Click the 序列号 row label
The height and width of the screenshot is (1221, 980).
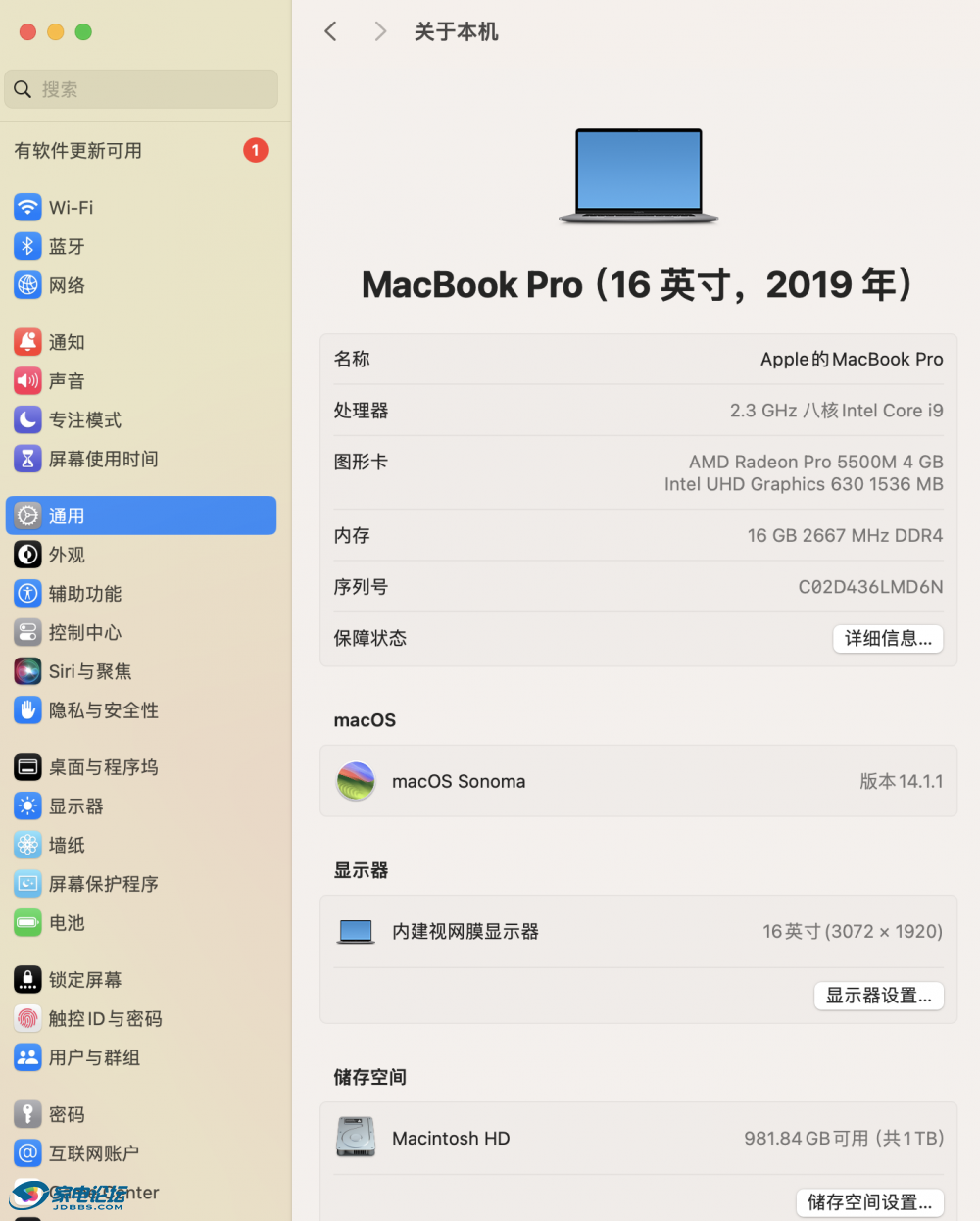(361, 587)
